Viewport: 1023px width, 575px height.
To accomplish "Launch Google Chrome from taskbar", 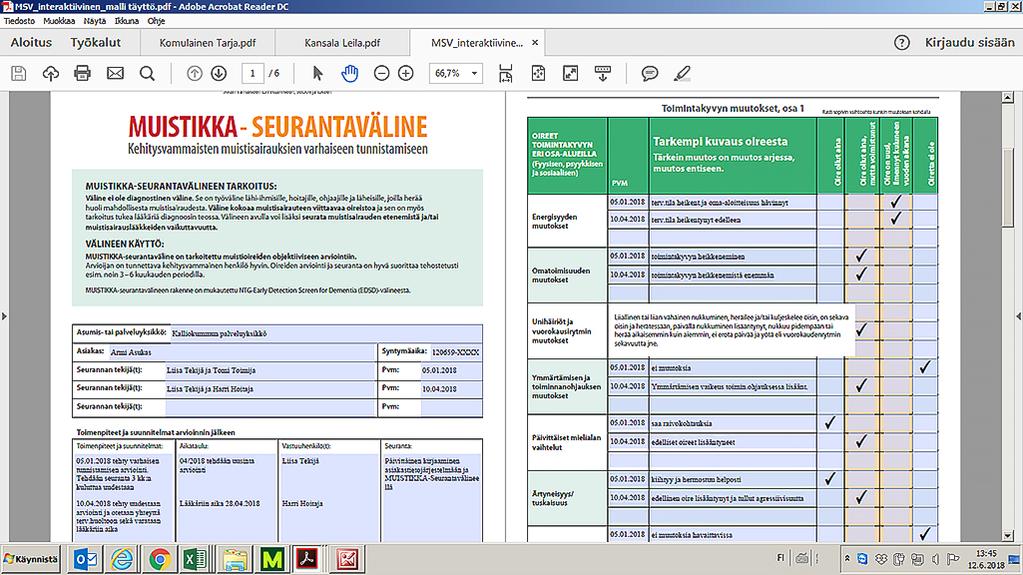I will pyautogui.click(x=159, y=559).
